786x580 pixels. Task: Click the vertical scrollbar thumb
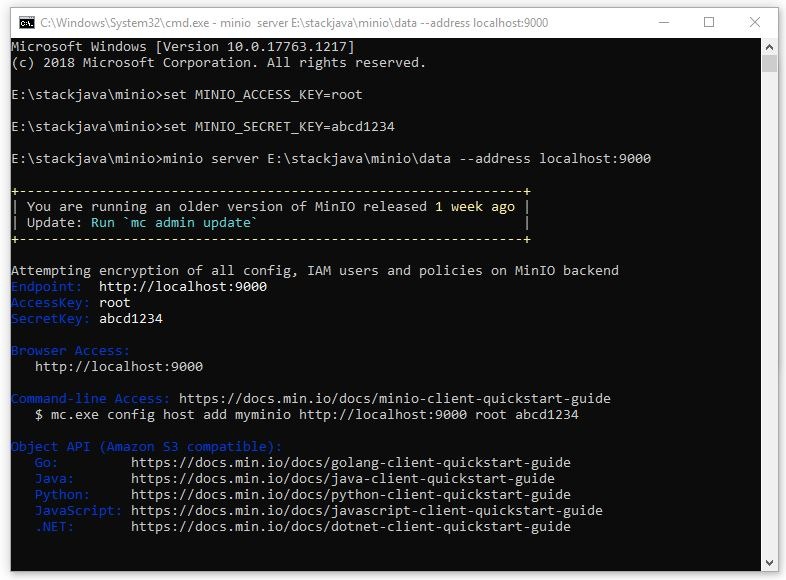[768, 64]
